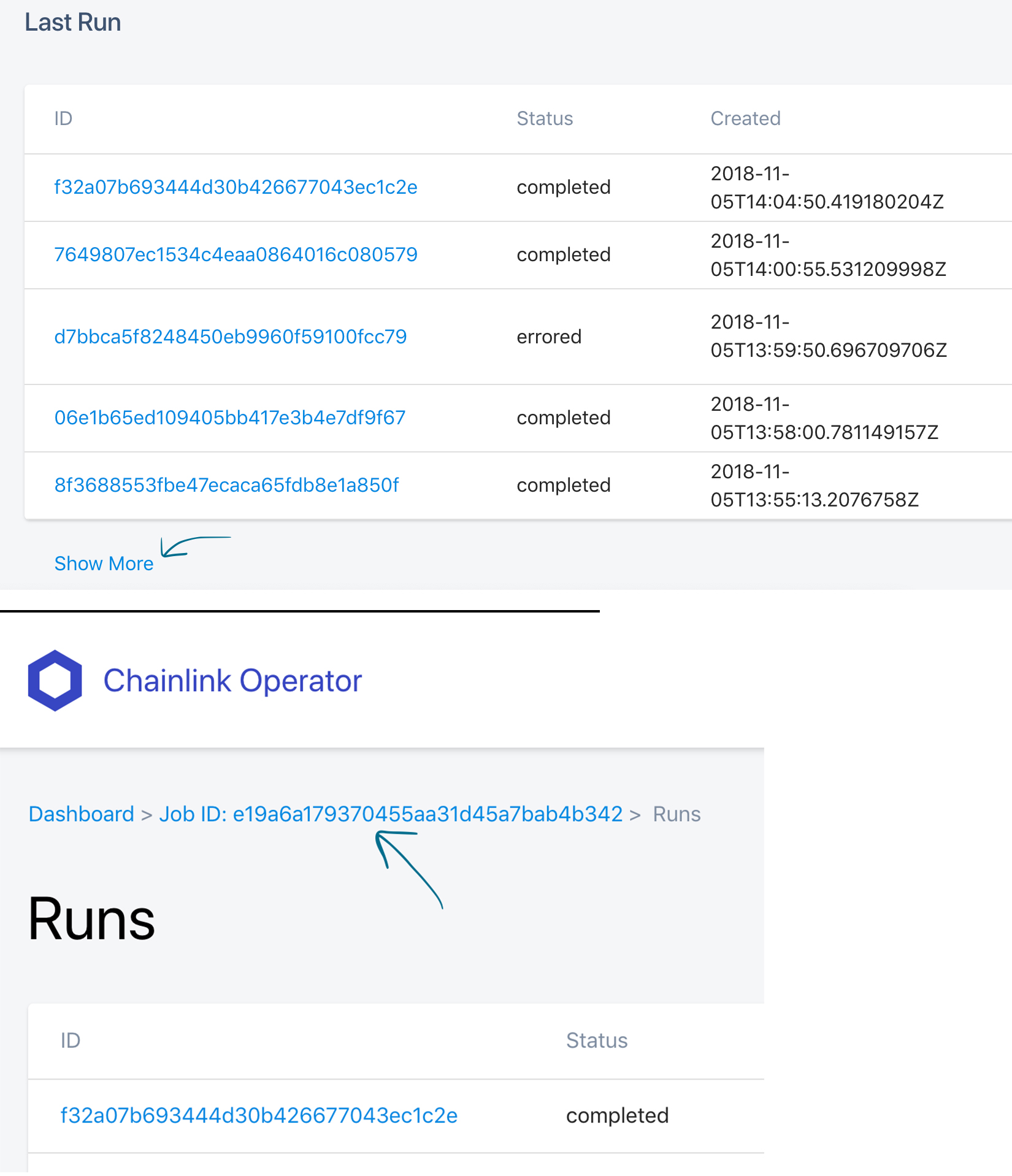Click the ID column header in Runs table
Screen dimensions: 1012x1176
(71, 1040)
